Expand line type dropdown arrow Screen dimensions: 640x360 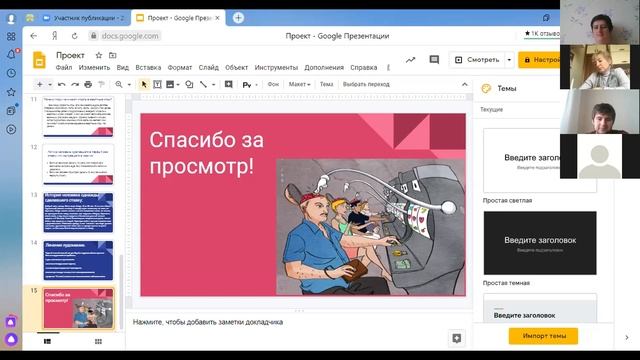coord(213,84)
